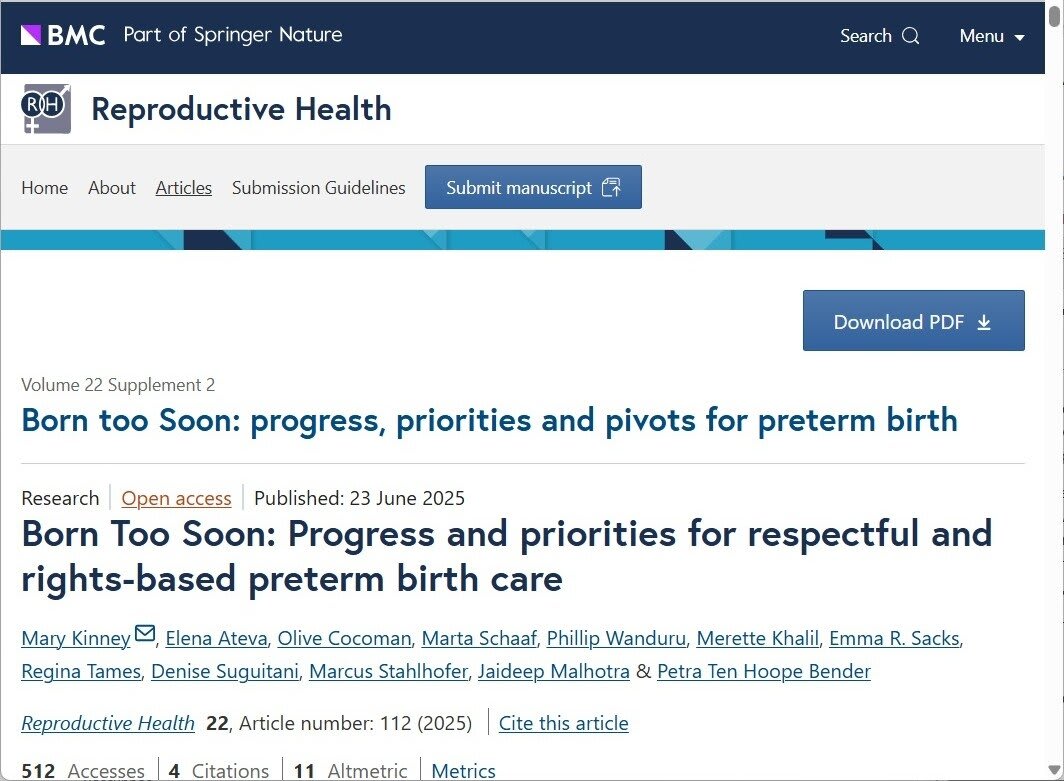Click the search magnifier icon
1064x781 pixels.
[x=910, y=36]
